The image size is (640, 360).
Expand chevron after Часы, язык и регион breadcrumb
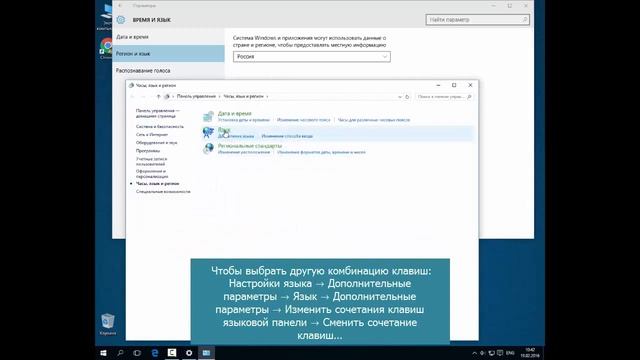click(267, 97)
